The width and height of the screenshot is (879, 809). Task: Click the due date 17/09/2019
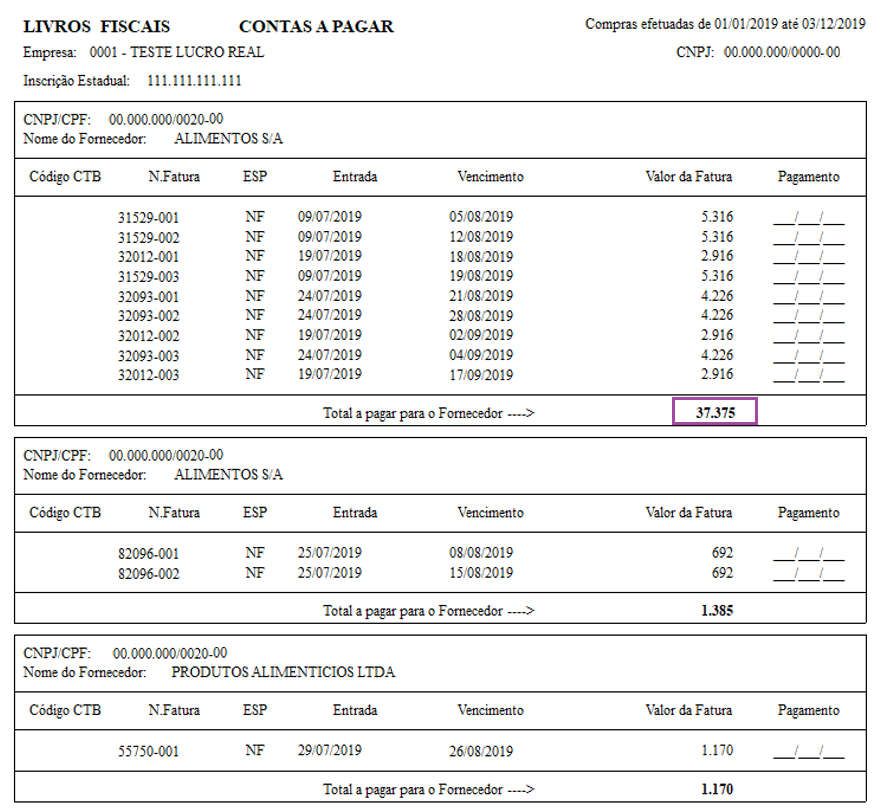(481, 375)
